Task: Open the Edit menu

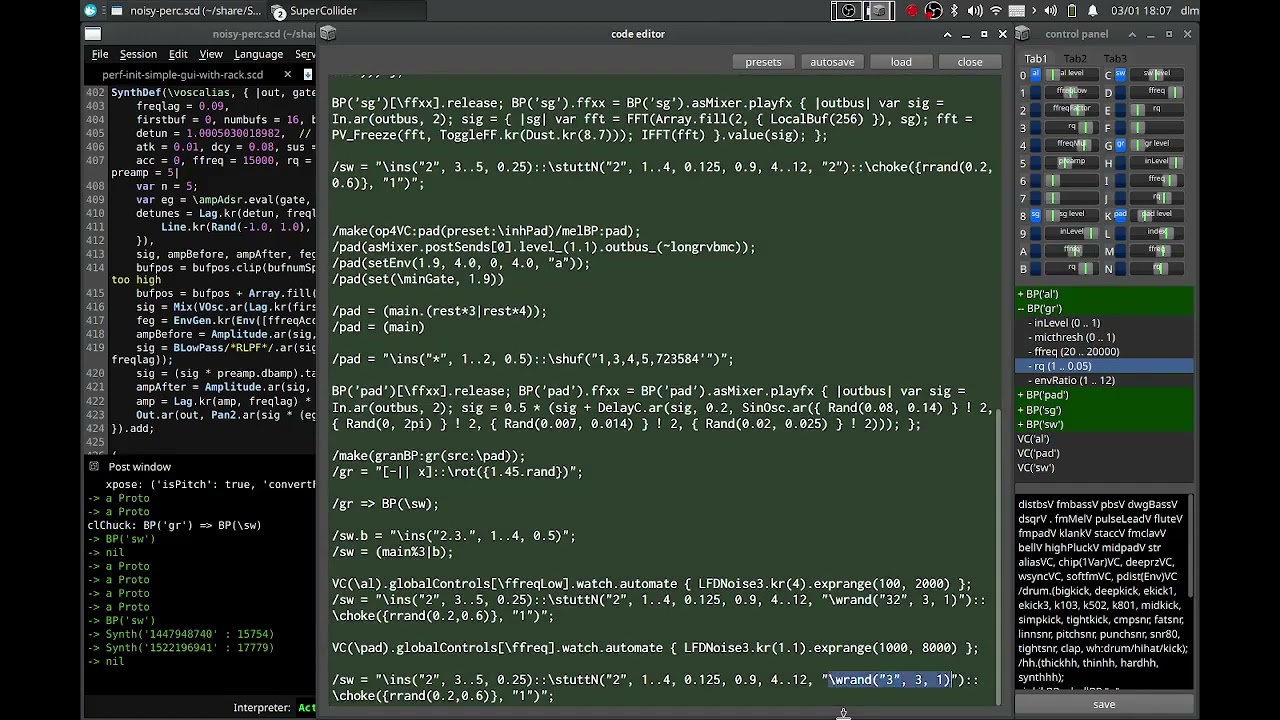Action: (x=178, y=54)
